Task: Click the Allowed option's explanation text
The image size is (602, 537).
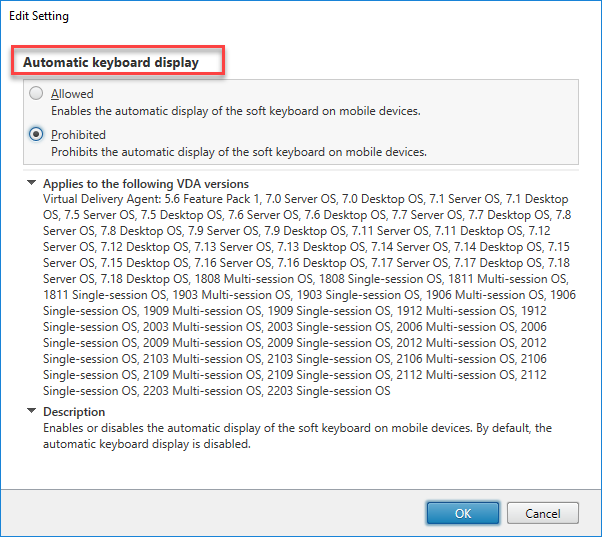Action: click(235, 110)
